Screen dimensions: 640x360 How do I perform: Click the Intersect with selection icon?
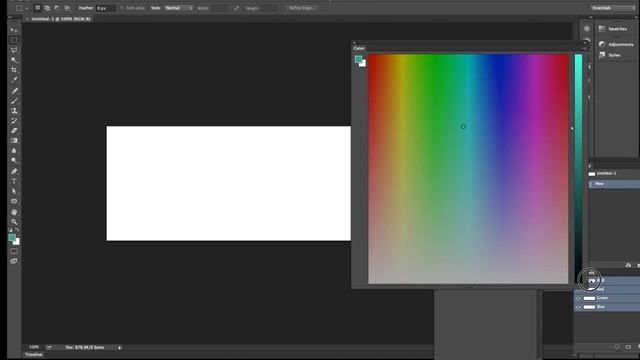pos(67,8)
